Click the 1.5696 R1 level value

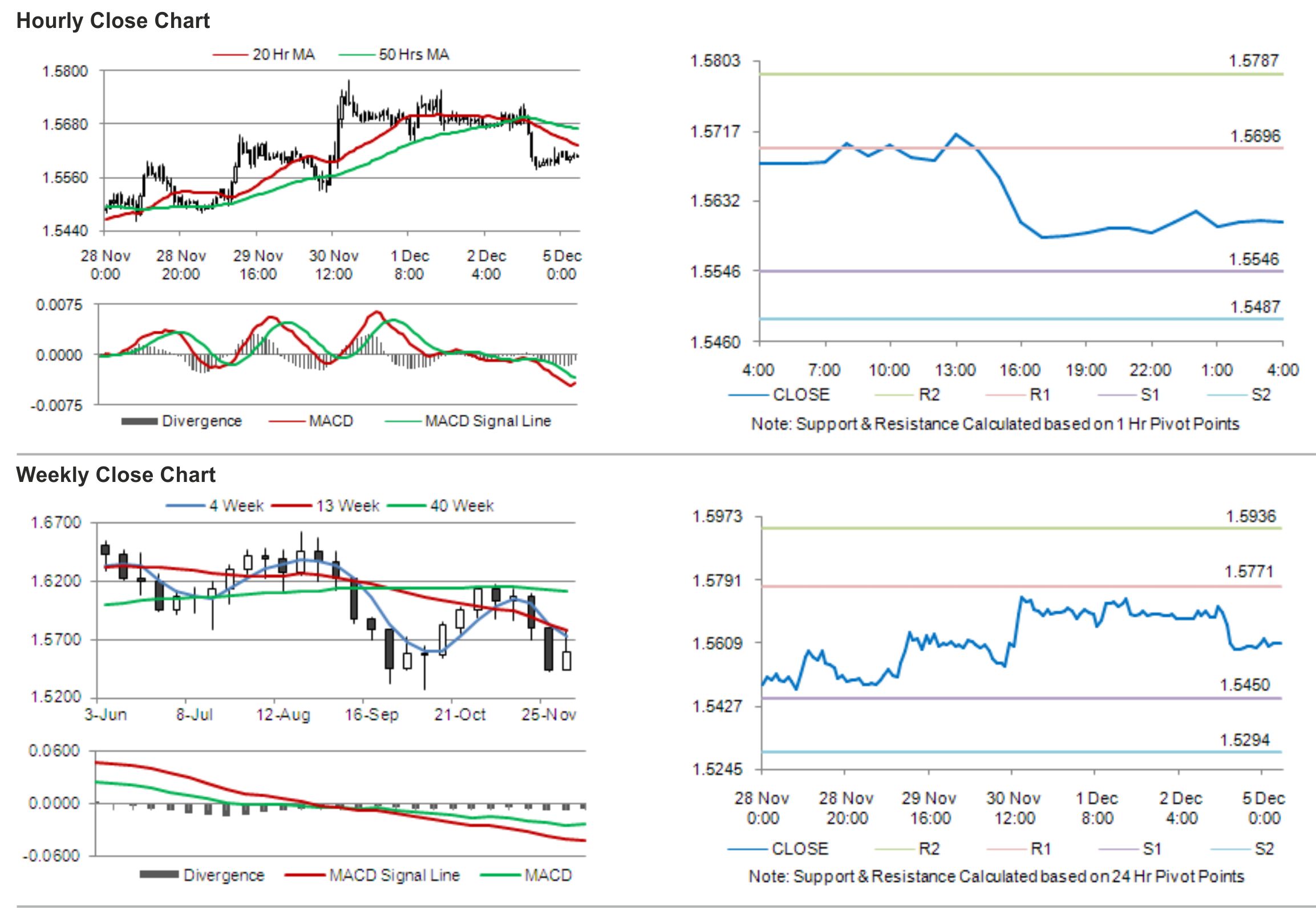[1255, 136]
